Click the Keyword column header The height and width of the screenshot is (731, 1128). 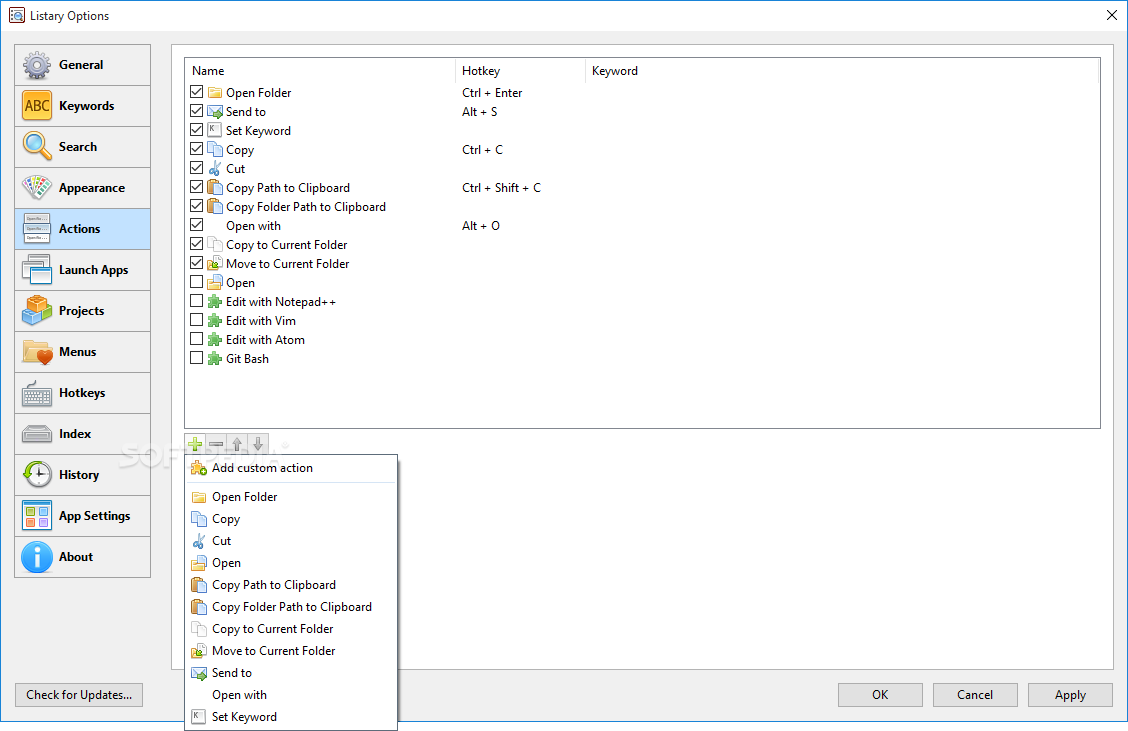pos(842,71)
